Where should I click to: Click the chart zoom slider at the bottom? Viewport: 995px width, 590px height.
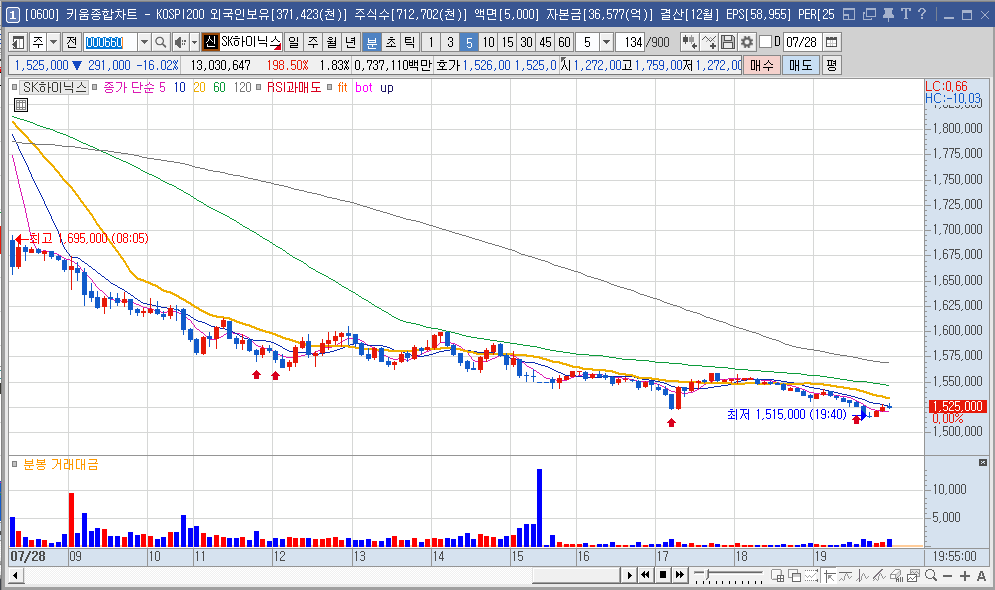[728, 575]
